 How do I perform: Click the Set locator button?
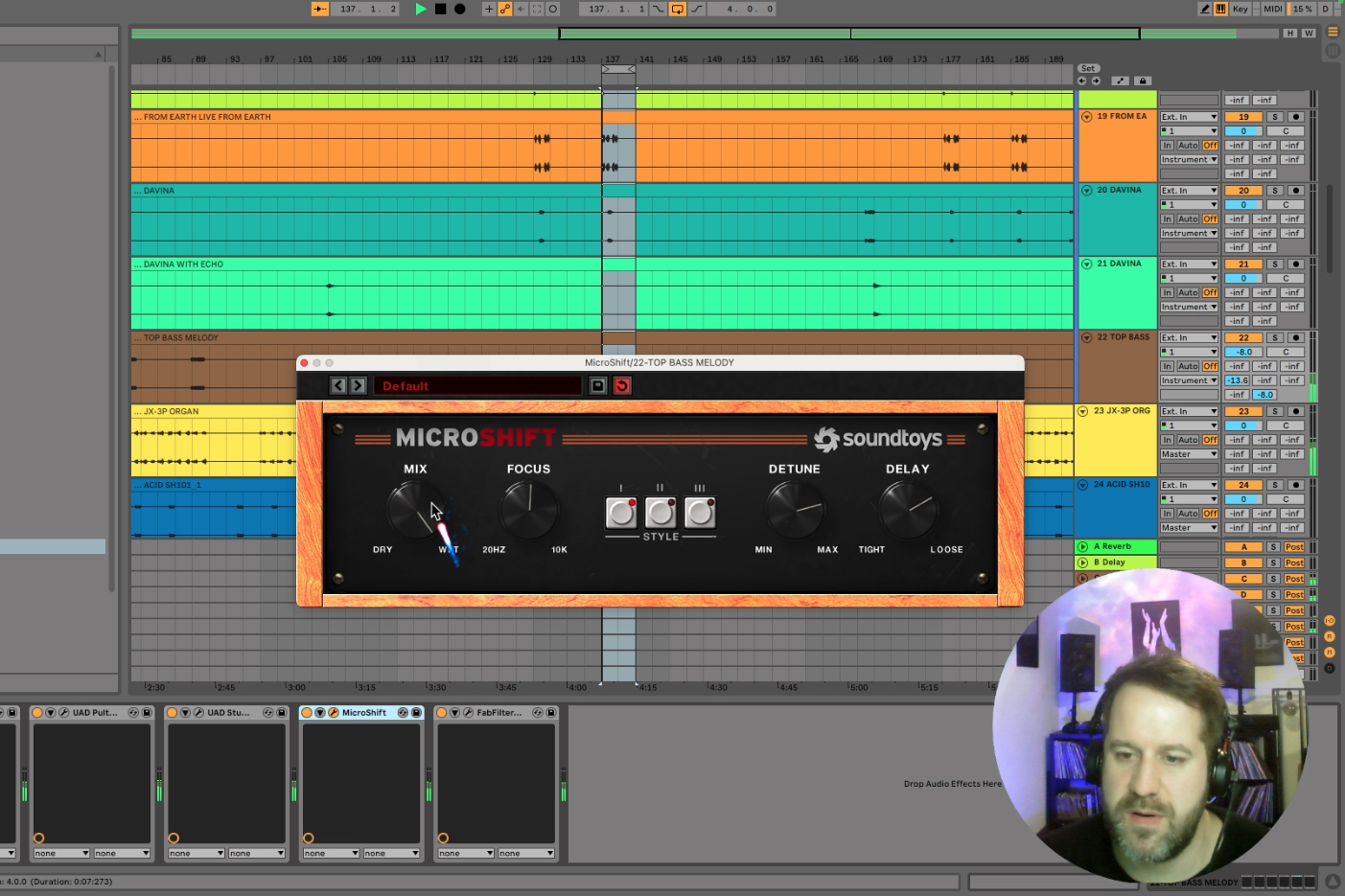[1088, 68]
